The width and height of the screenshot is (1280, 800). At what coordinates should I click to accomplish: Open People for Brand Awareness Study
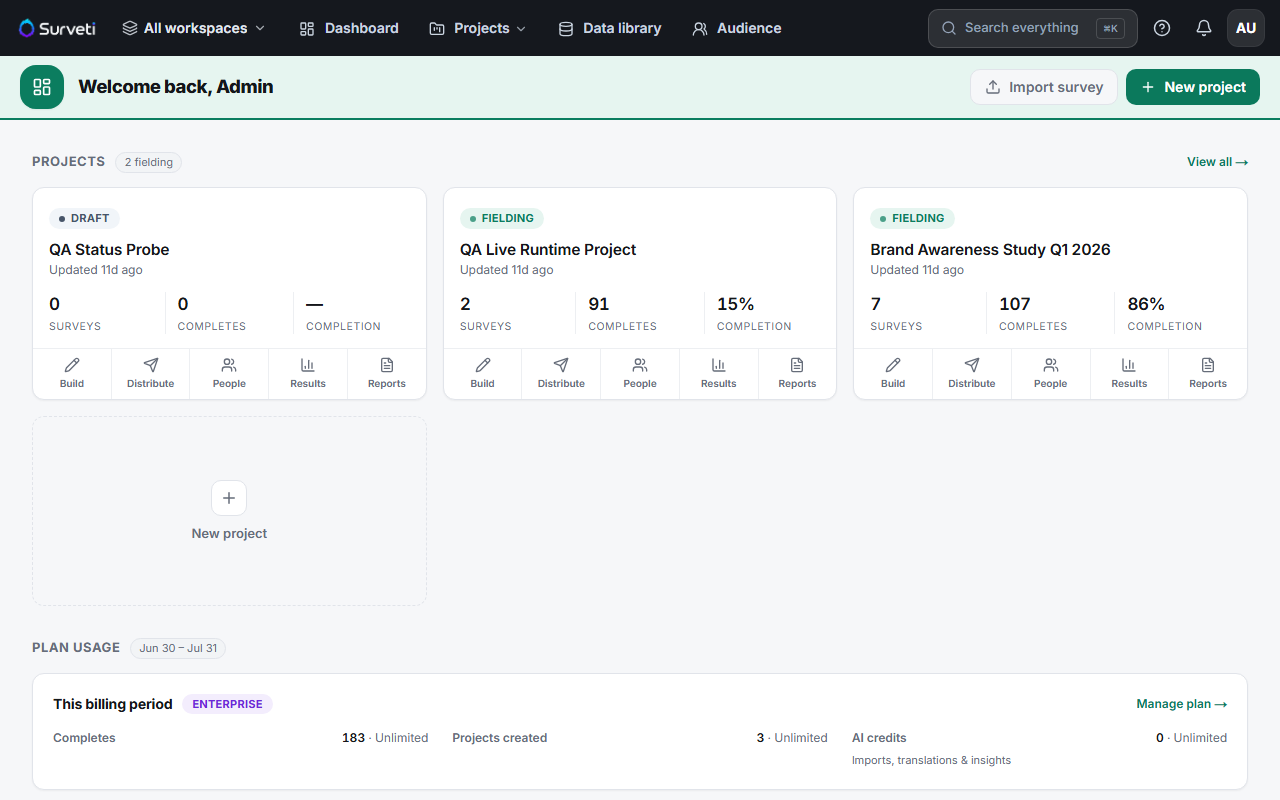coord(1050,374)
